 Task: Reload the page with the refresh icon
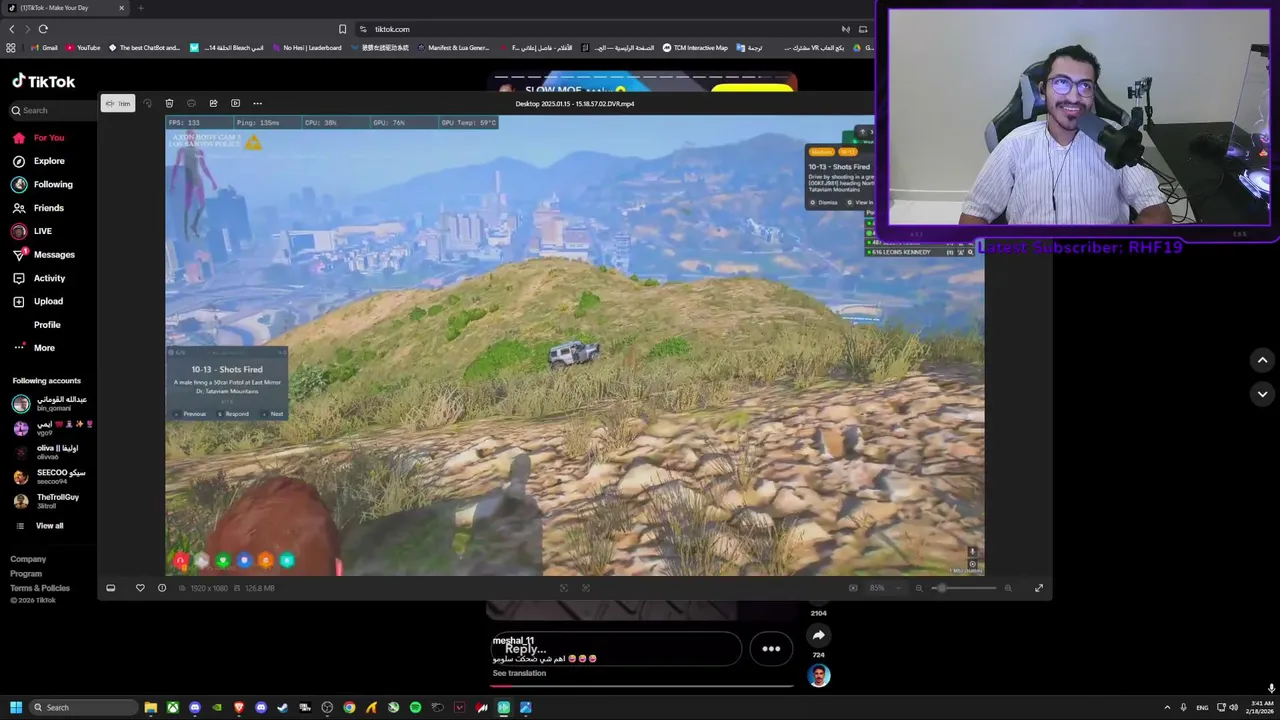pos(43,29)
